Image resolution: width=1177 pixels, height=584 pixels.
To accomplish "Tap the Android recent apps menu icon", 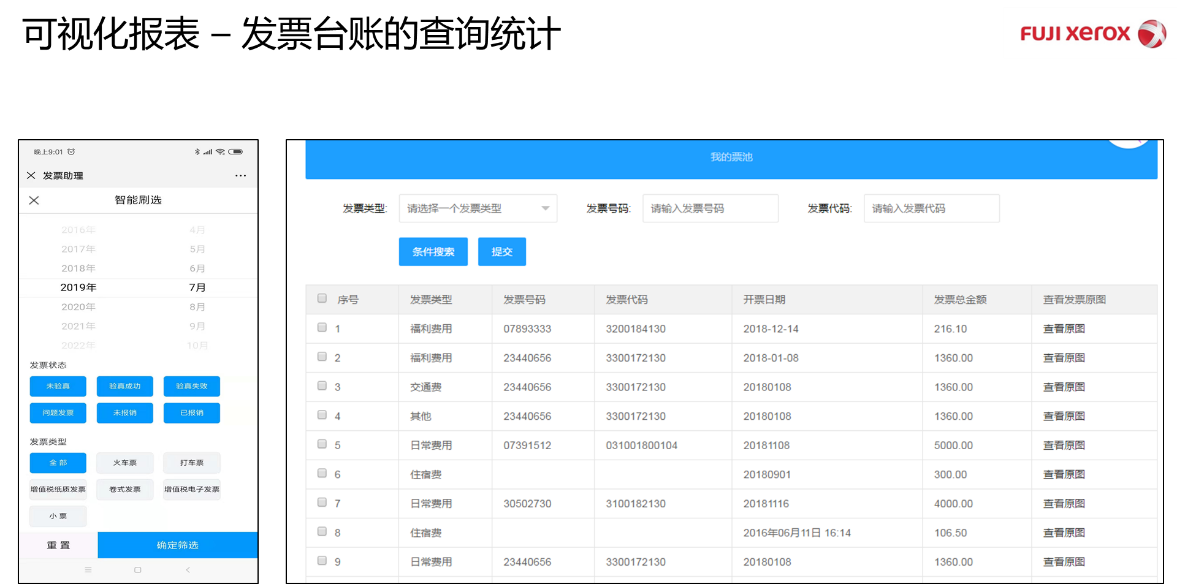I will click(x=87, y=570).
